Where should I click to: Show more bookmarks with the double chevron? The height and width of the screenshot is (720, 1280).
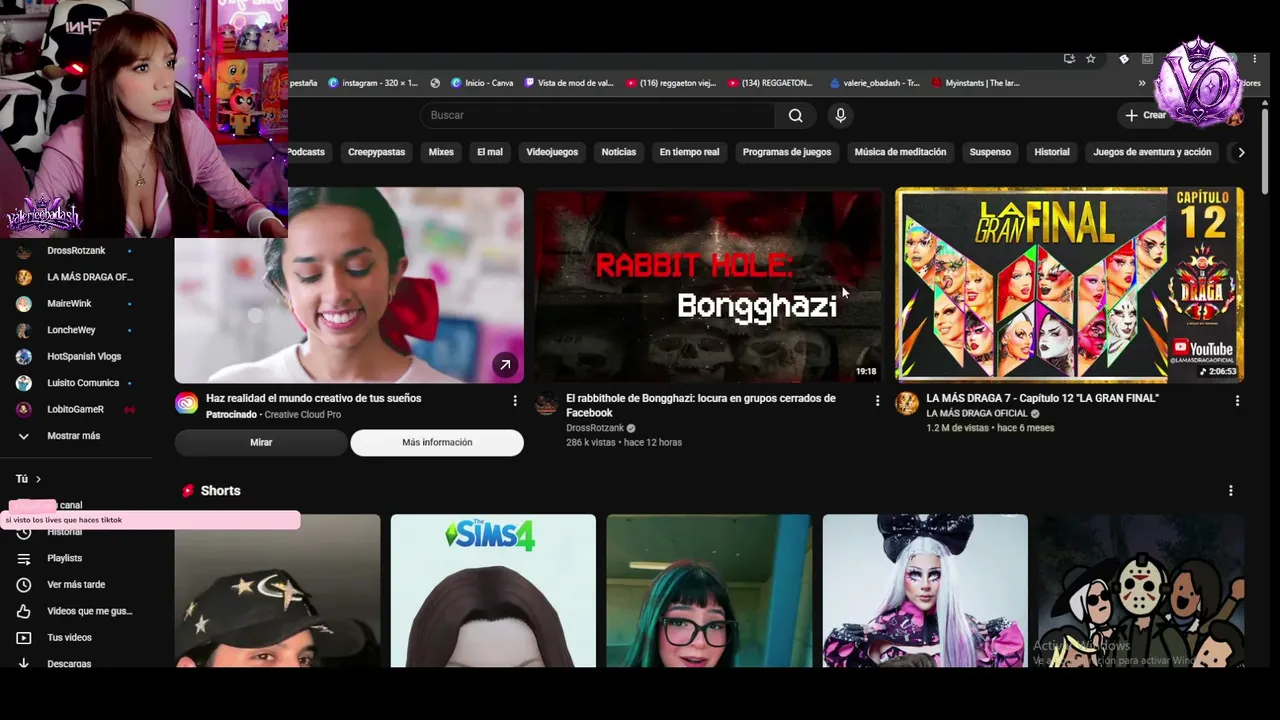click(1142, 83)
